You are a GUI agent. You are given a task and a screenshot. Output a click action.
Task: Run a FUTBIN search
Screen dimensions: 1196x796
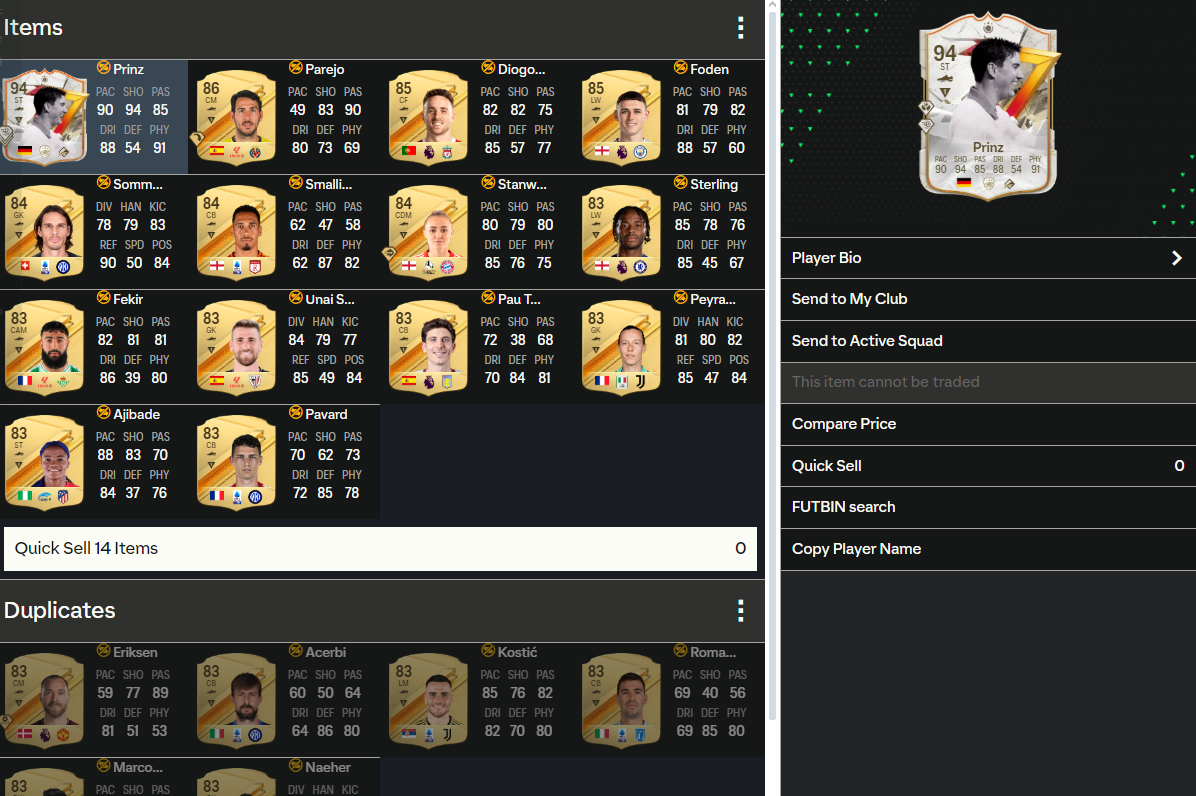pos(988,507)
